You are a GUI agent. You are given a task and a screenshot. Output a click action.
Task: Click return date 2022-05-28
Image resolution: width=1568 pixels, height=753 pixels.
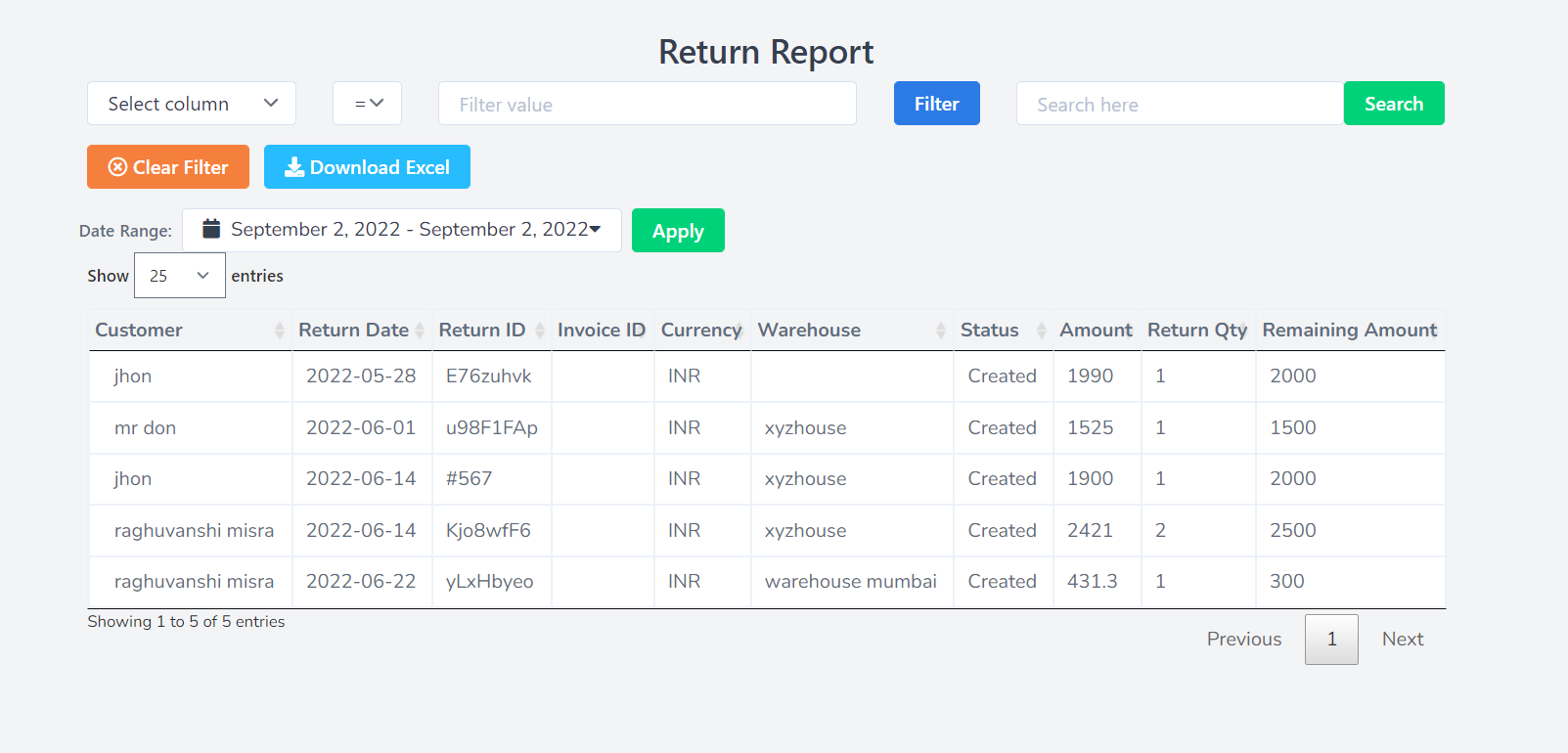click(x=361, y=376)
